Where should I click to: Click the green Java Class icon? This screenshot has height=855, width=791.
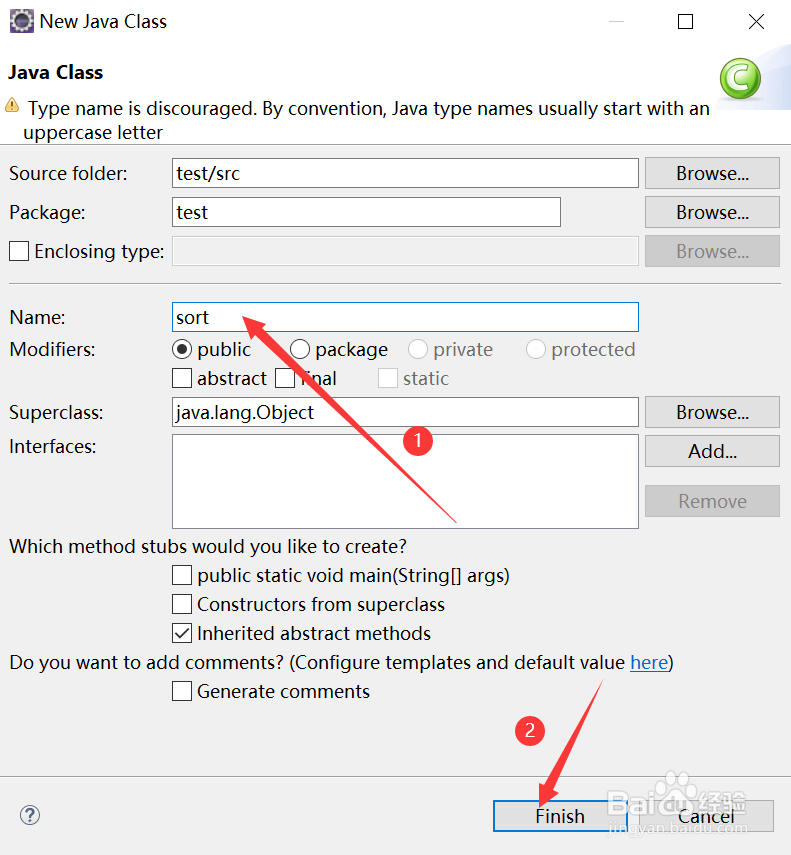coord(740,79)
